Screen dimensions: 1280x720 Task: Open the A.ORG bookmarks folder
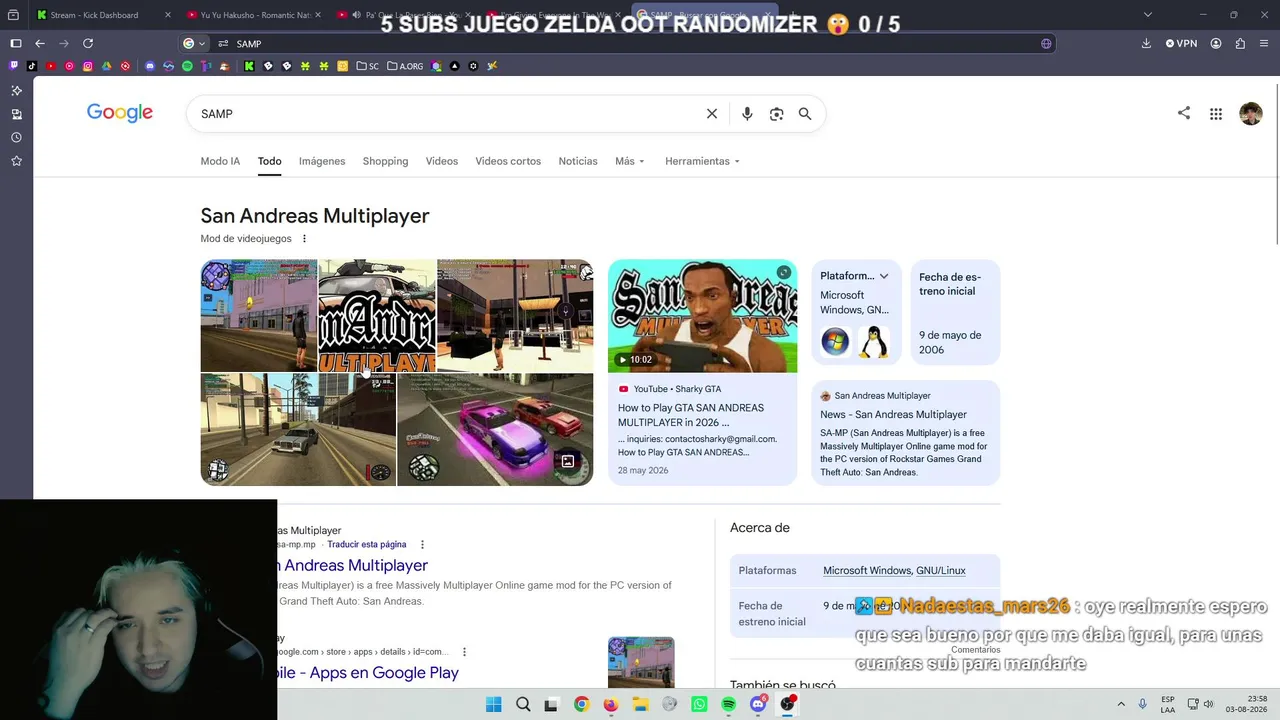tap(405, 66)
